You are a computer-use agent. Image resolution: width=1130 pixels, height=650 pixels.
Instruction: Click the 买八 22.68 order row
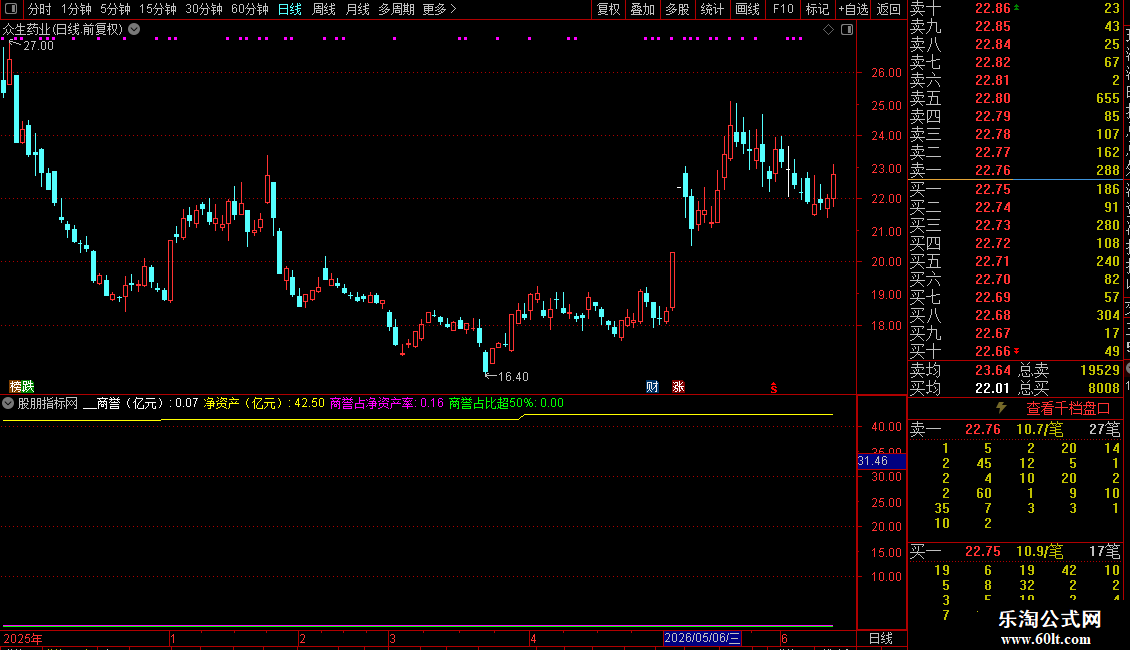coord(1015,315)
